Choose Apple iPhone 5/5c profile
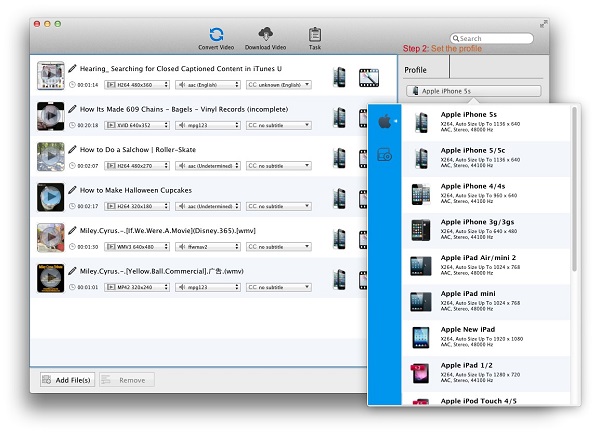This screenshot has height=434, width=600. point(486,158)
